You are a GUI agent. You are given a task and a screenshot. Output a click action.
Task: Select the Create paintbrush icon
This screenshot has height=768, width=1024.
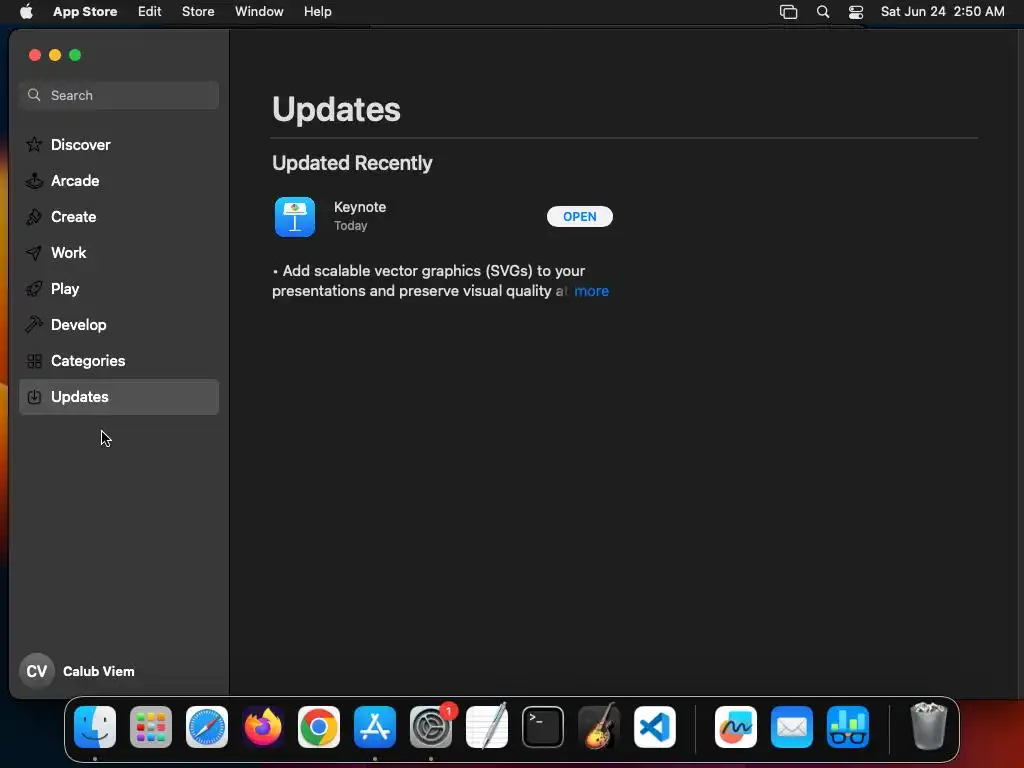pos(34,217)
